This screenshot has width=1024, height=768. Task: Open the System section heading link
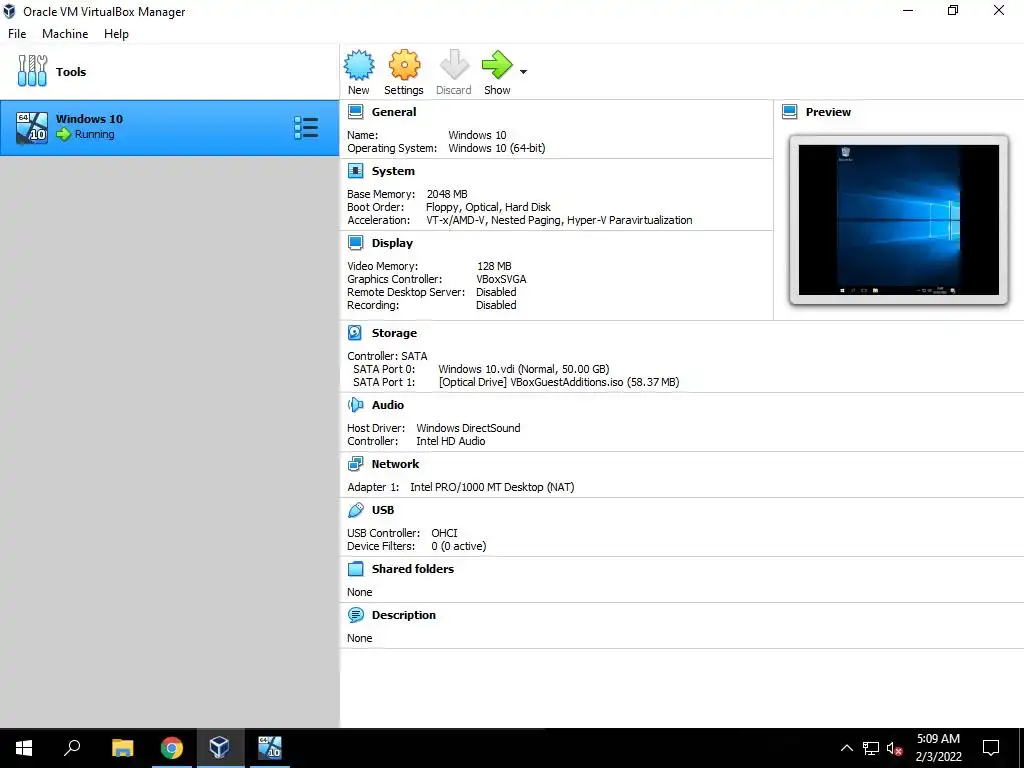pyautogui.click(x=393, y=171)
